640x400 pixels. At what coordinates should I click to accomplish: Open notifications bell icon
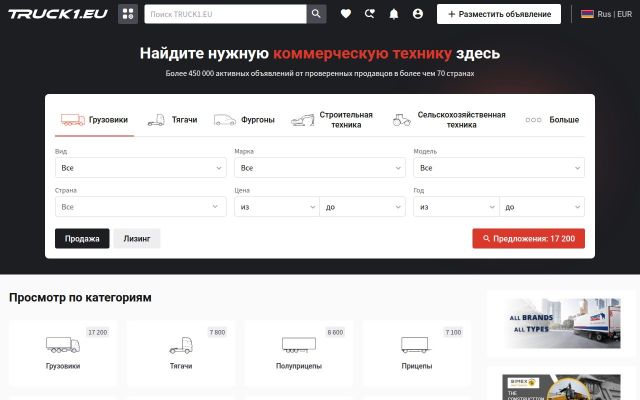[x=394, y=14]
